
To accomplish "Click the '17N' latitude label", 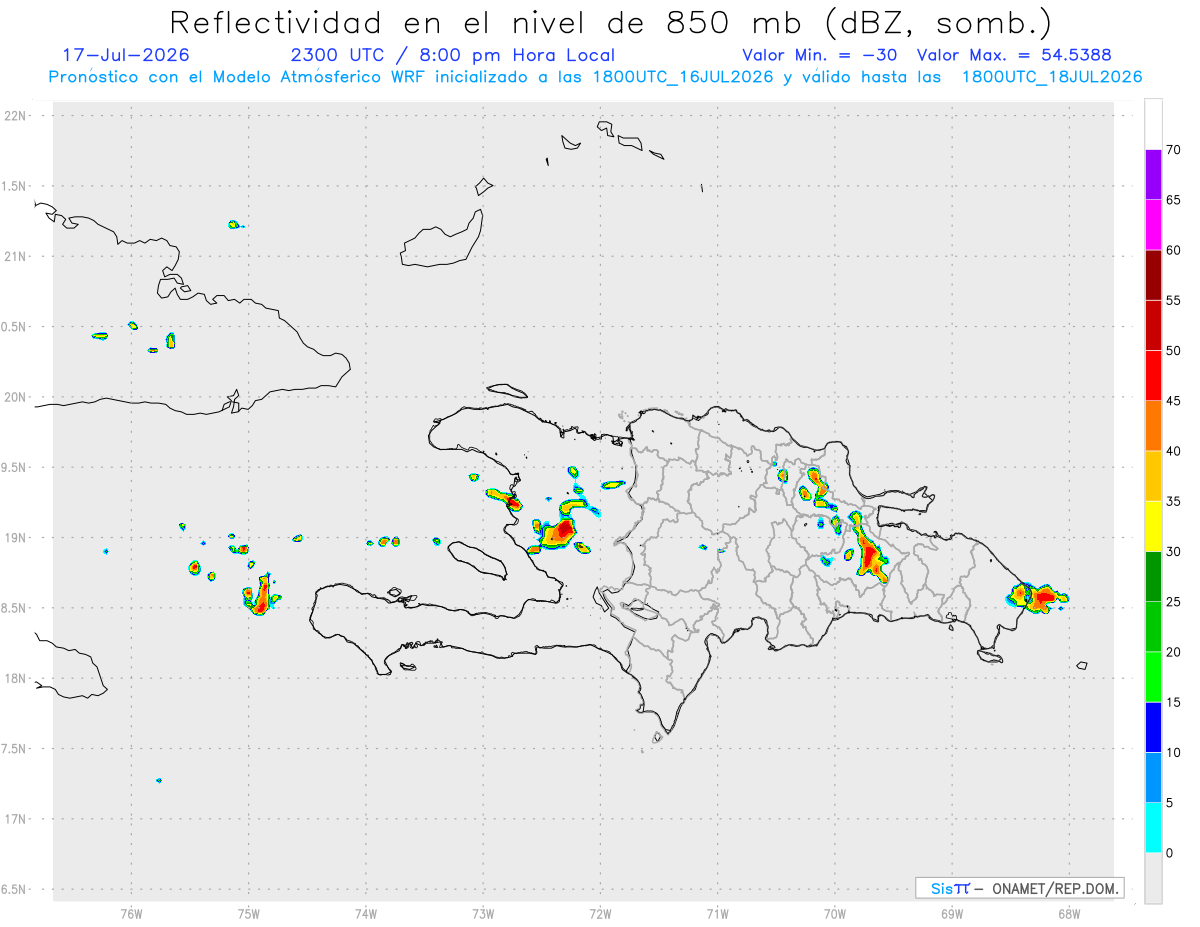I will click(x=17, y=819).
